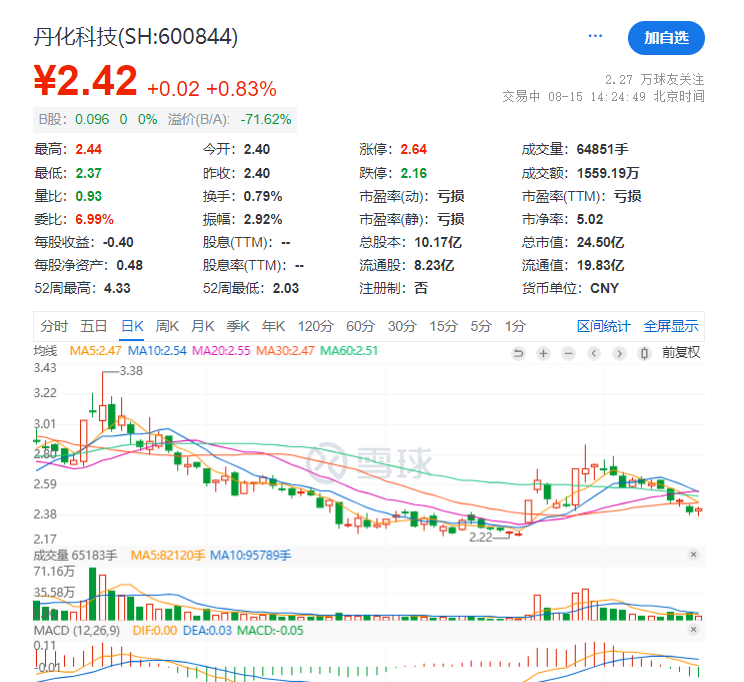
Task: Select the 年K chart tab
Action: pos(273,327)
